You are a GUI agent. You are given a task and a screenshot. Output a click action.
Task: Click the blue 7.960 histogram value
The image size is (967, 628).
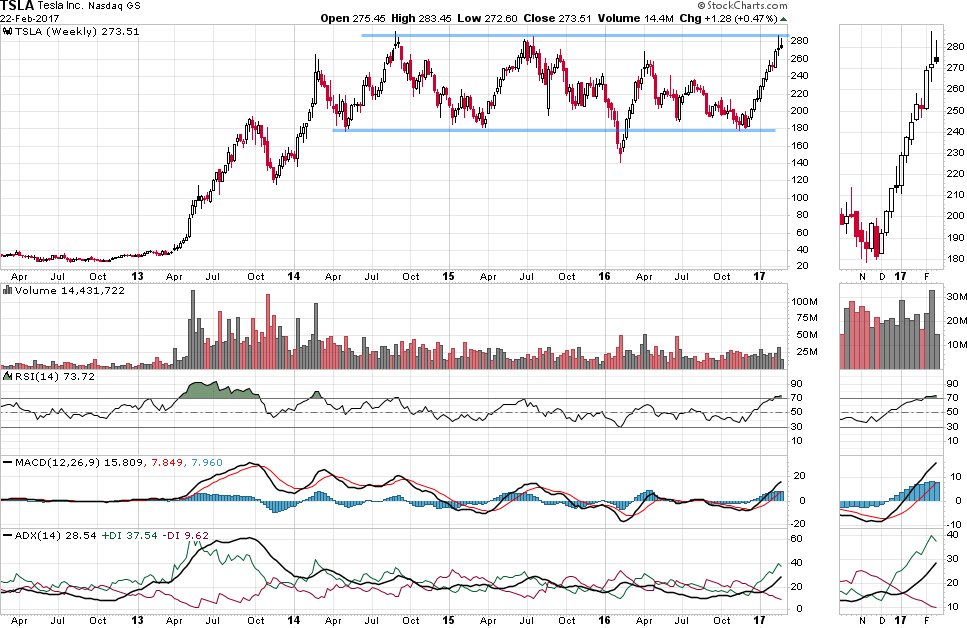(207, 462)
